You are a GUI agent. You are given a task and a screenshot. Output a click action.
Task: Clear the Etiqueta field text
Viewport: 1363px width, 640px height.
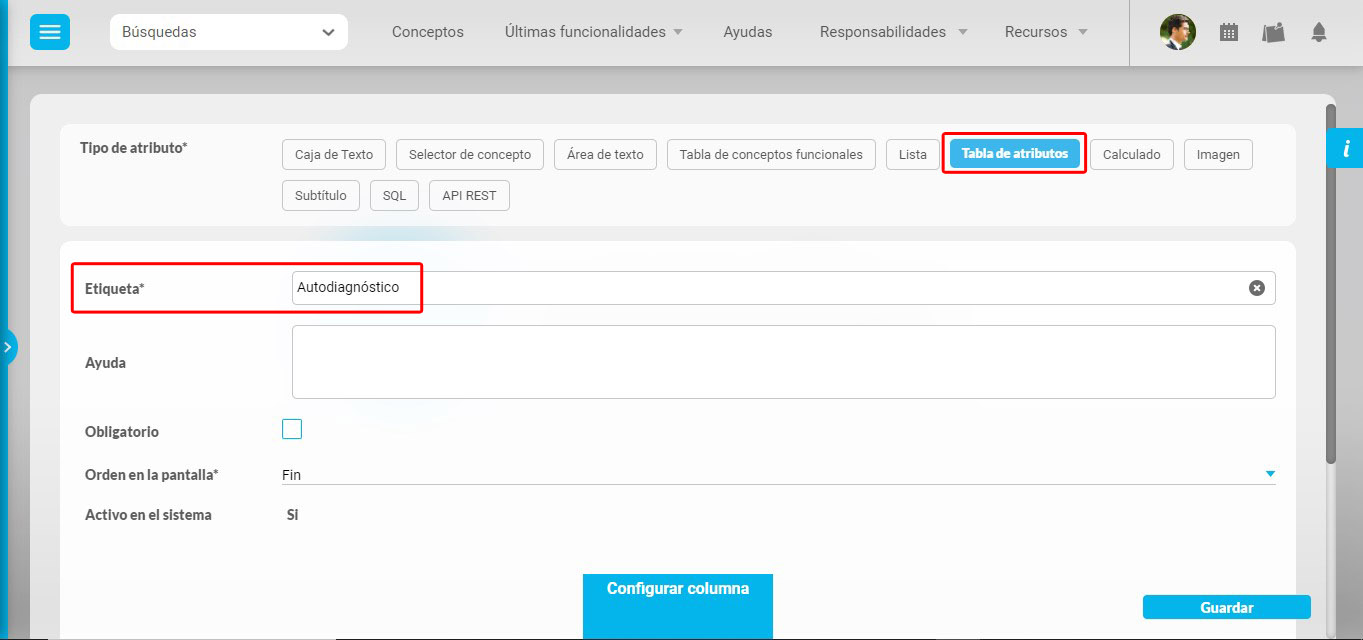click(x=1257, y=288)
